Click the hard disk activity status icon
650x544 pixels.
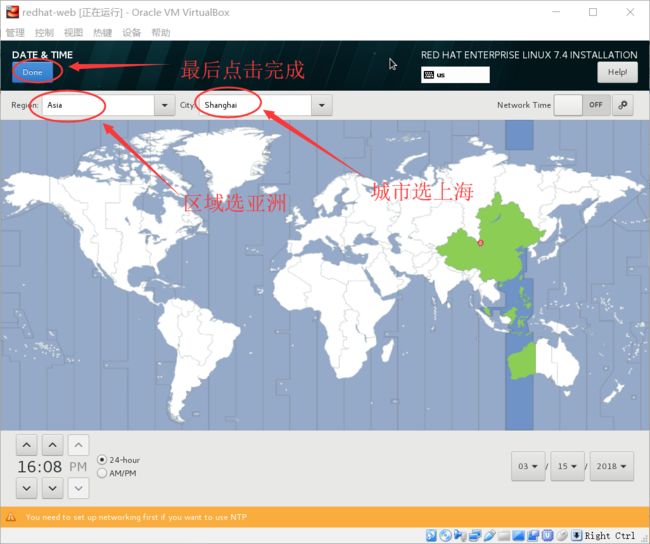[x=431, y=535]
